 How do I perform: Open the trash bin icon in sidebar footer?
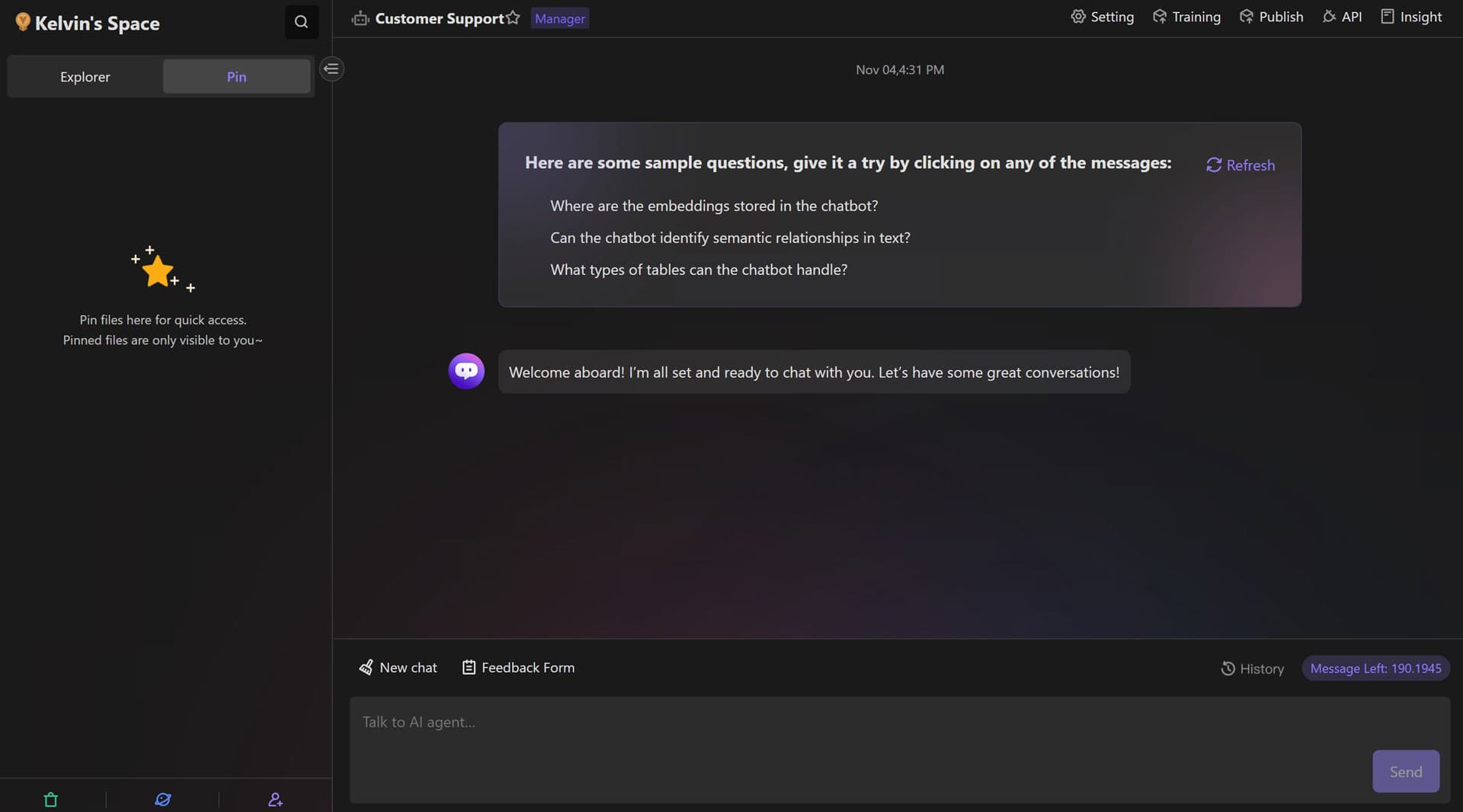pyautogui.click(x=51, y=800)
